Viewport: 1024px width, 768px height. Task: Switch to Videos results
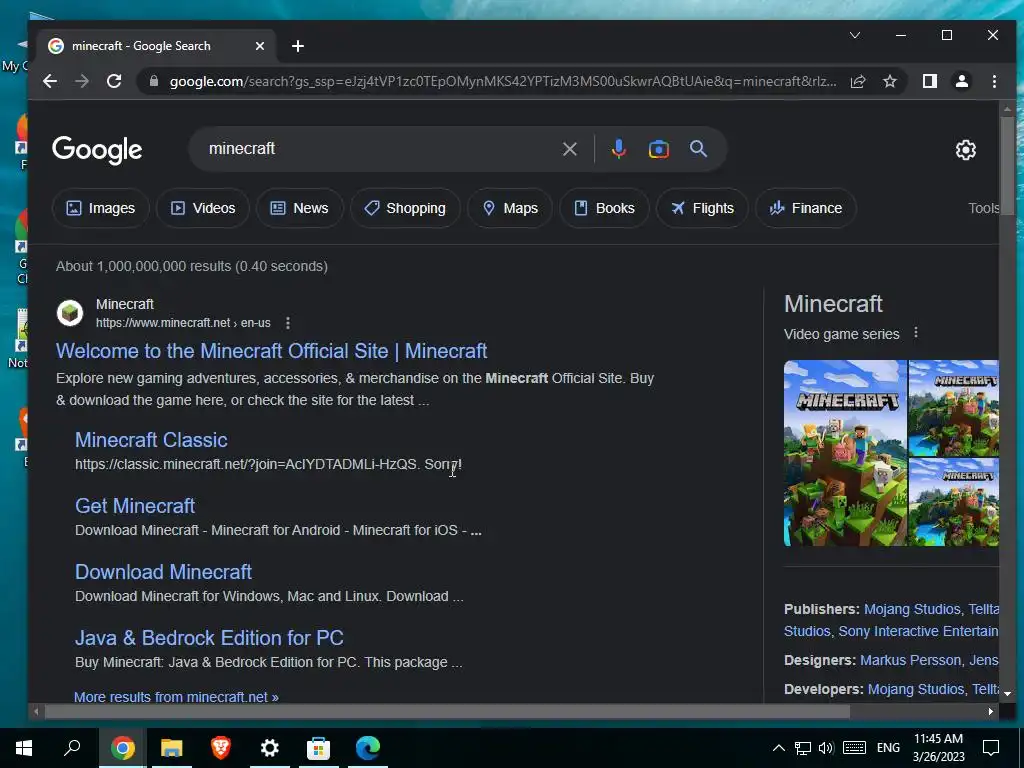tap(202, 208)
